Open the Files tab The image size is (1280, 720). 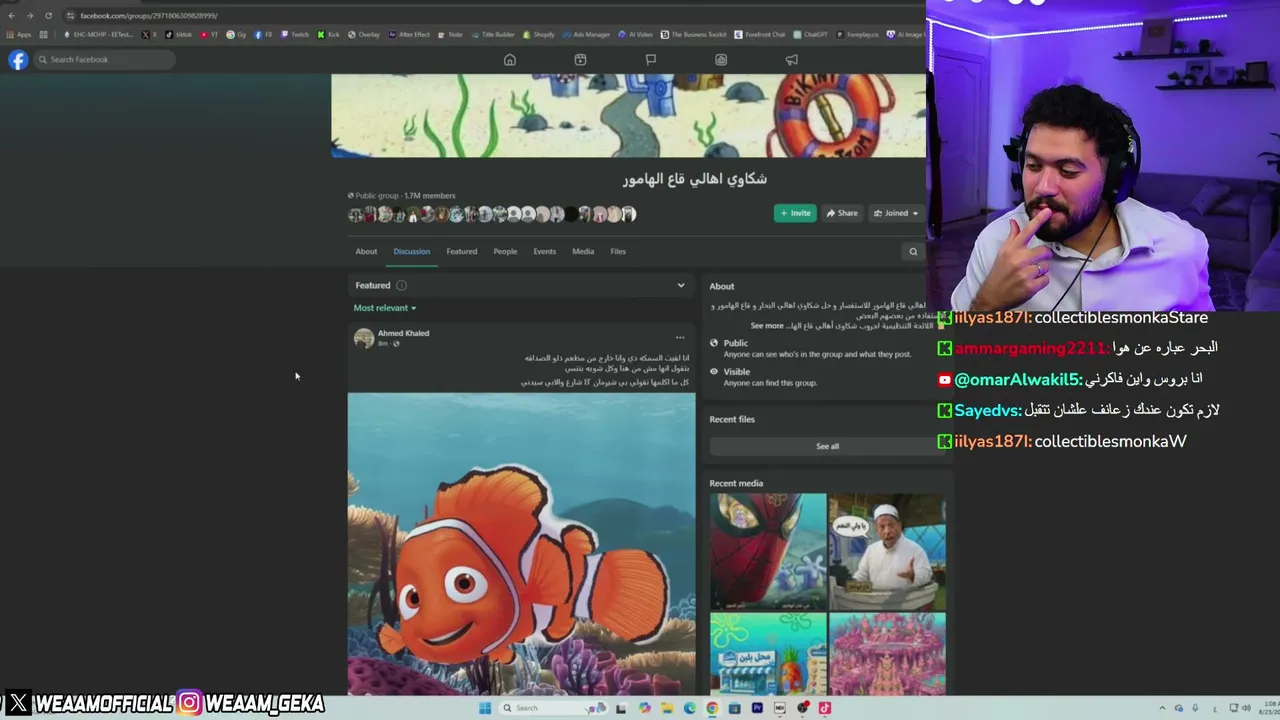tap(618, 252)
